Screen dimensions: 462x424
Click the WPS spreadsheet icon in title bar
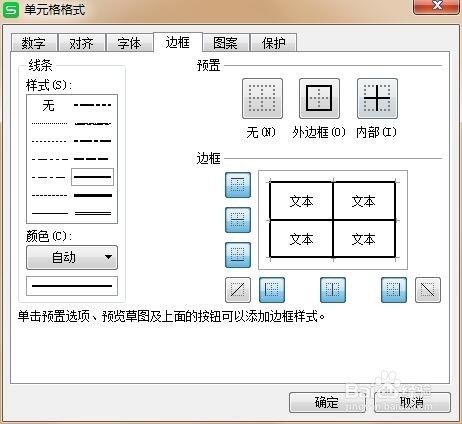(11, 10)
